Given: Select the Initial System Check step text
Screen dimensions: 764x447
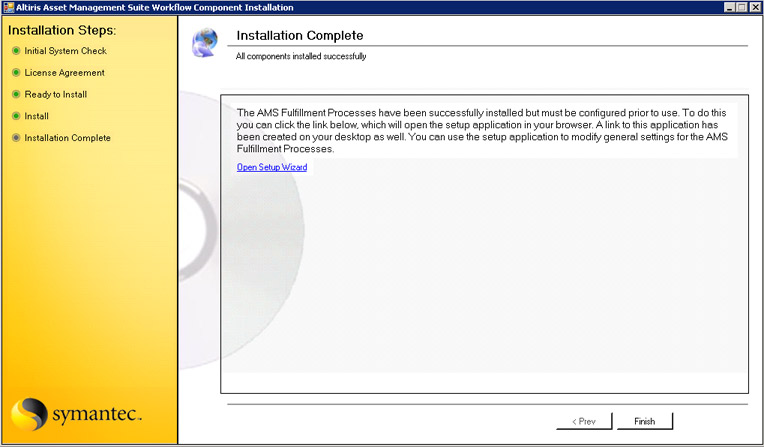Looking at the screenshot, I should pos(66,51).
